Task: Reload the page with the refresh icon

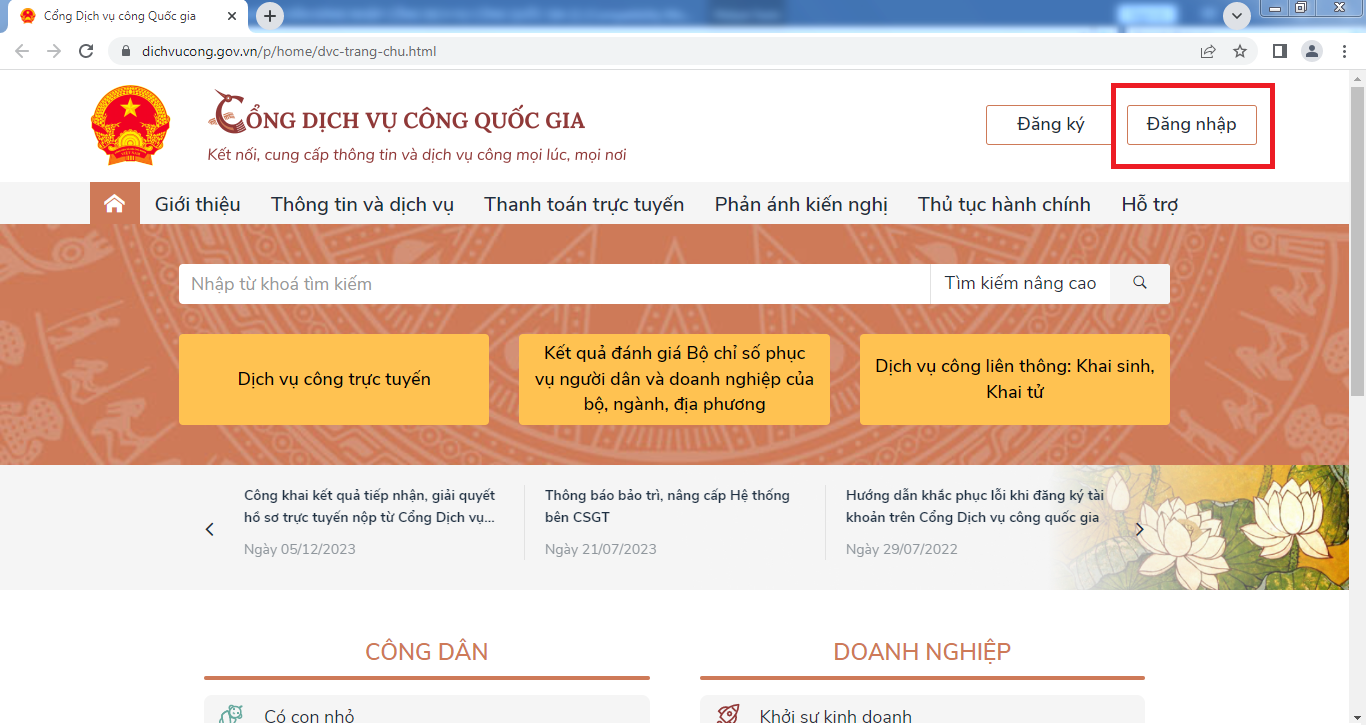Action: point(86,51)
